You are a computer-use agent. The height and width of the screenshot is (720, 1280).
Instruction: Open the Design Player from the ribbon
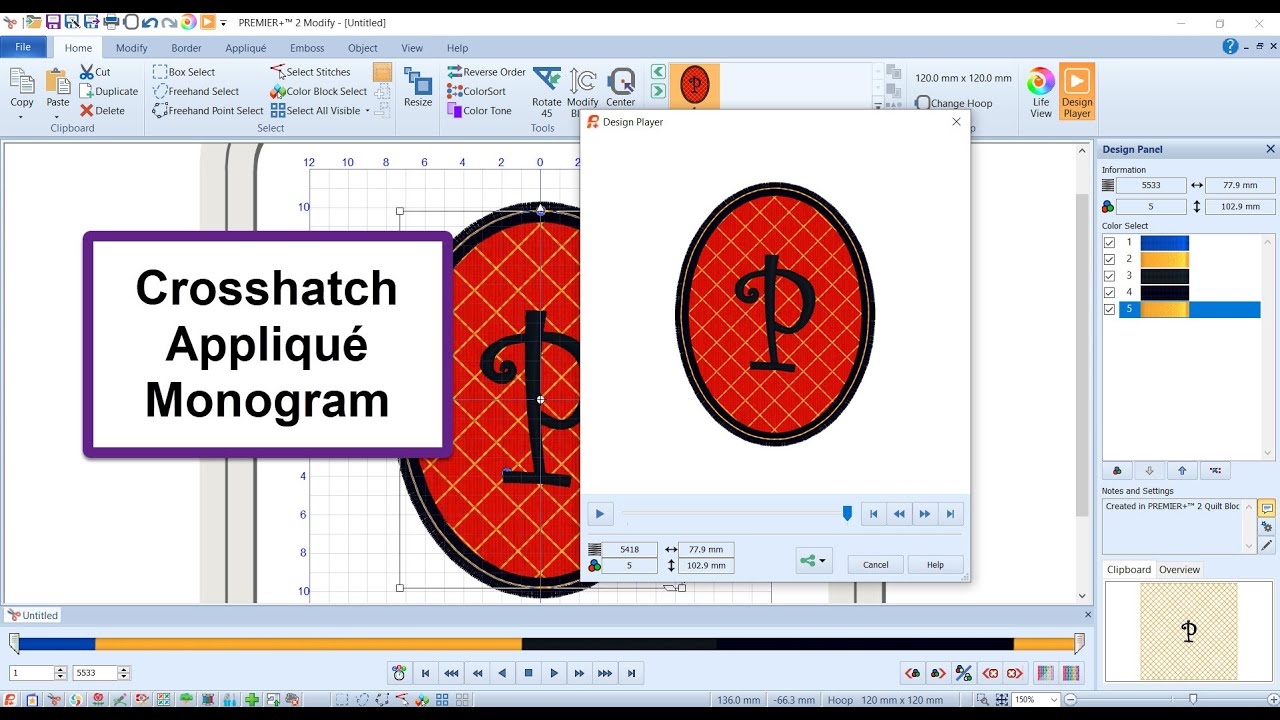(x=1077, y=92)
